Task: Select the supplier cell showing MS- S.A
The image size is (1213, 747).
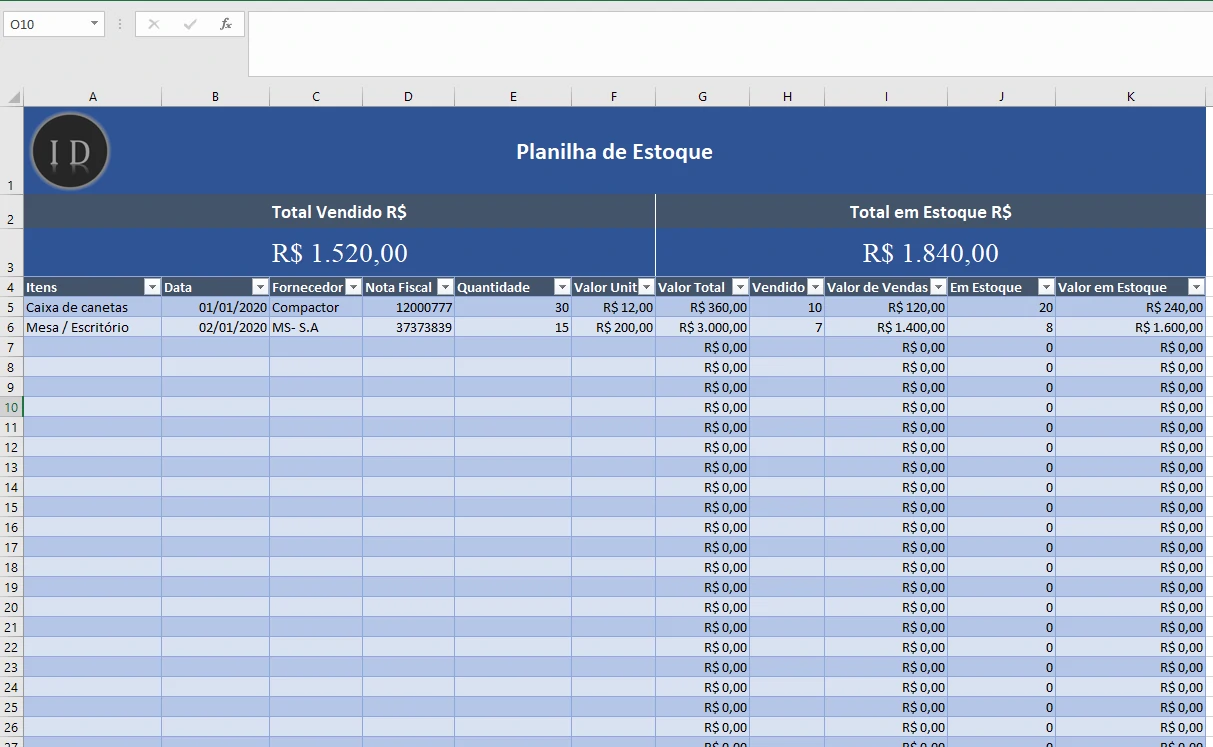Action: [315, 327]
